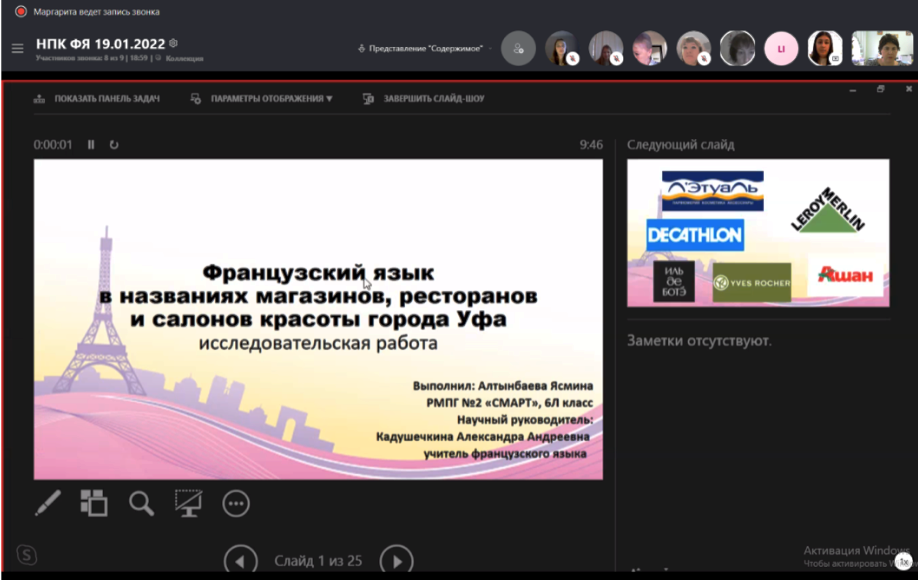
Task: Click ПОКАЗАТЬ ПАНЕЛЬ ЗАДАЧ
Action: click(97, 99)
